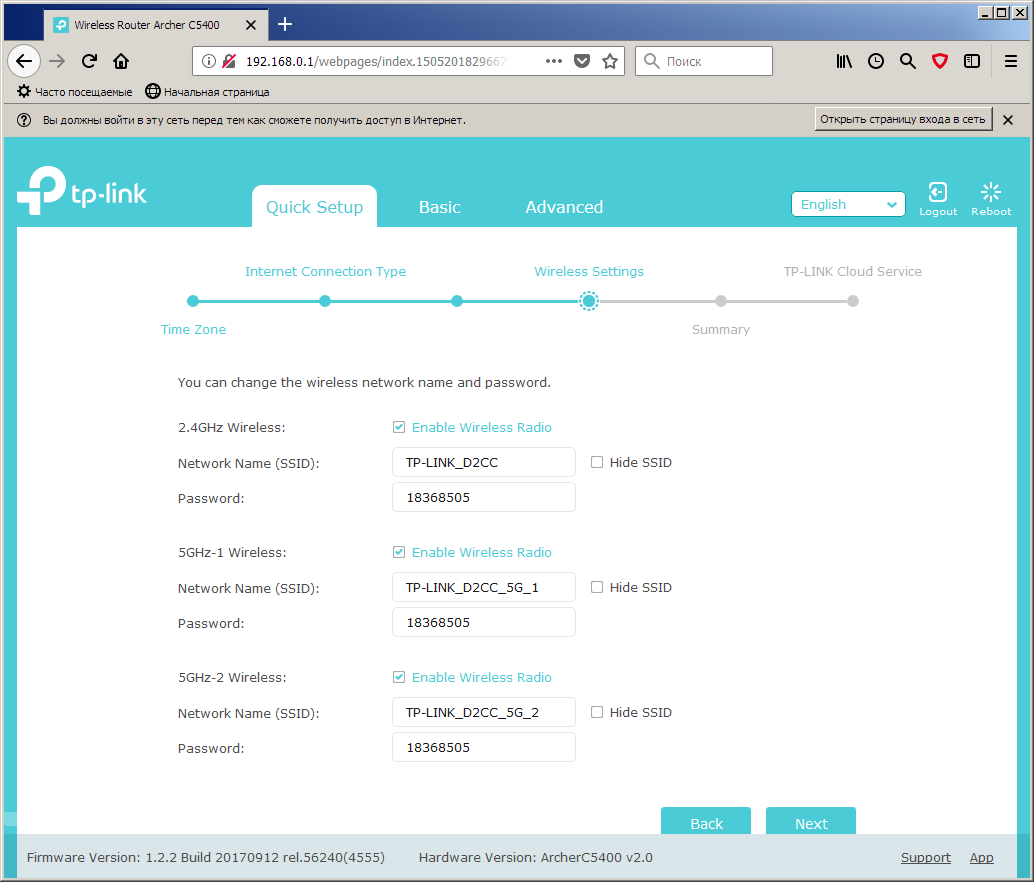Image resolution: width=1034 pixels, height=882 pixels.
Task: Open the red shield extension icon
Action: coord(940,61)
